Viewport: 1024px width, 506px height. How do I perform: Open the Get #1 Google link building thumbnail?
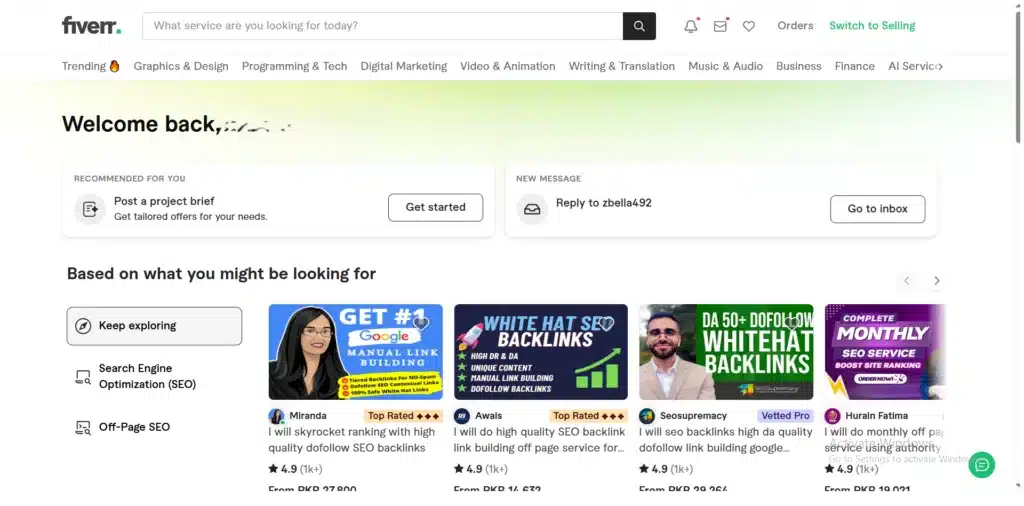pyautogui.click(x=355, y=352)
